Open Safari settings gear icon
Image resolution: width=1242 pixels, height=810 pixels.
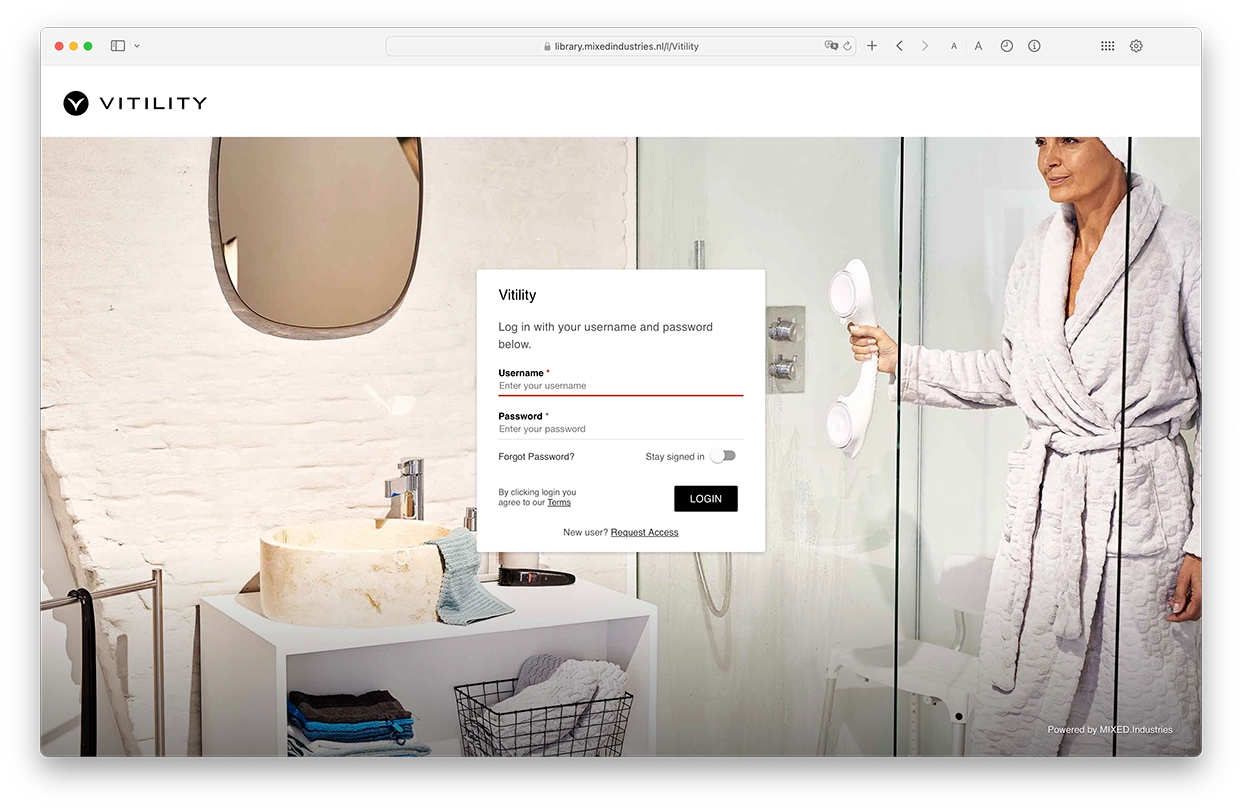point(1136,46)
